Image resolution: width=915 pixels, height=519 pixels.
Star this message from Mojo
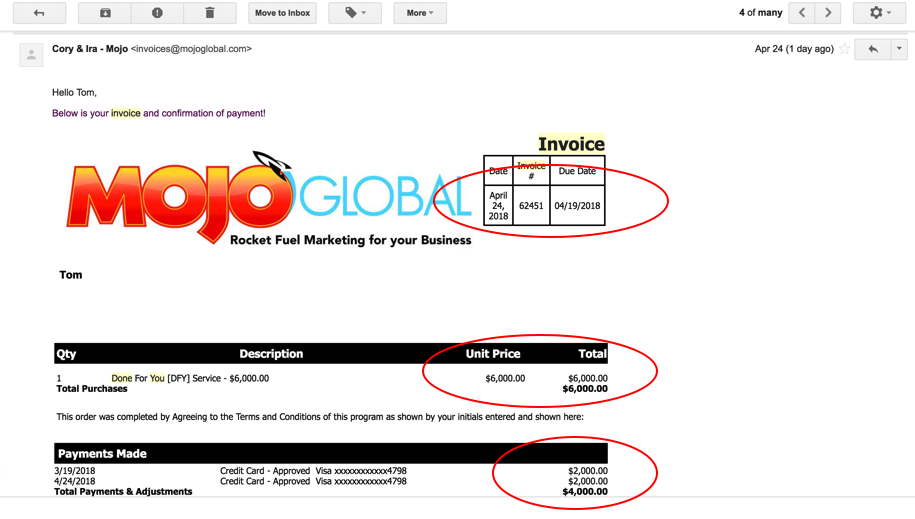click(x=844, y=49)
